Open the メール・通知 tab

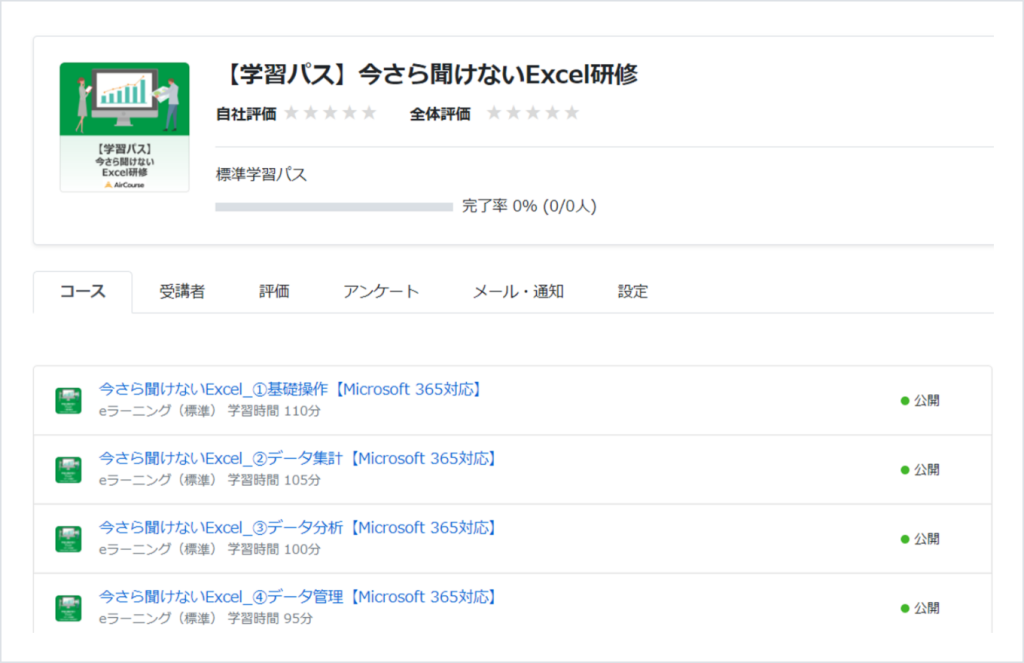coord(518,292)
